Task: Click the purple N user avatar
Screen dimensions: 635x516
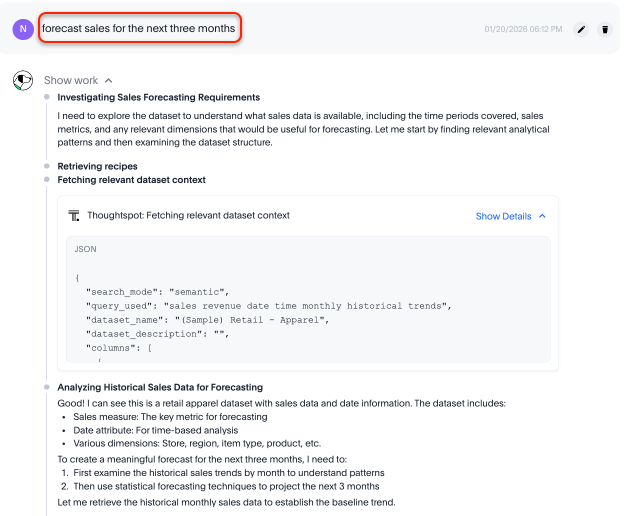Action: point(22,29)
